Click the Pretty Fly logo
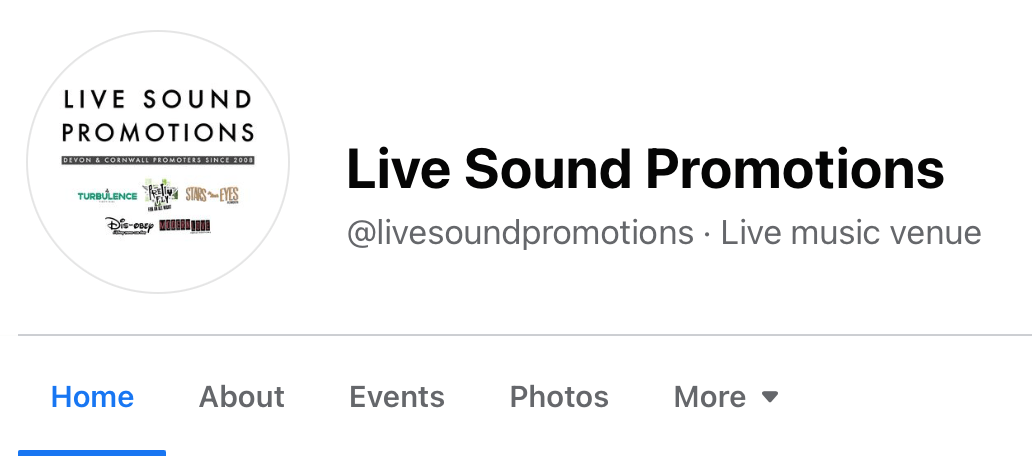The image size is (1032, 456). coord(161,194)
